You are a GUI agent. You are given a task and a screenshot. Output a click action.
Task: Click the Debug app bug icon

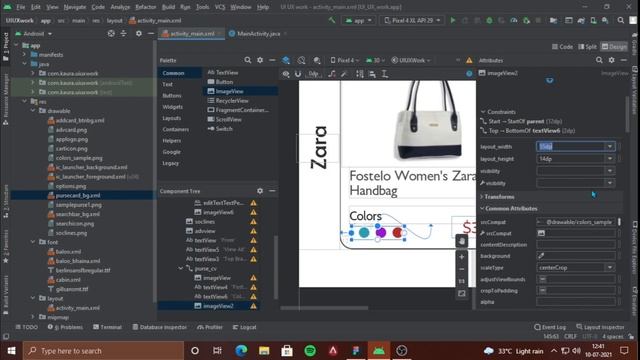click(489, 20)
